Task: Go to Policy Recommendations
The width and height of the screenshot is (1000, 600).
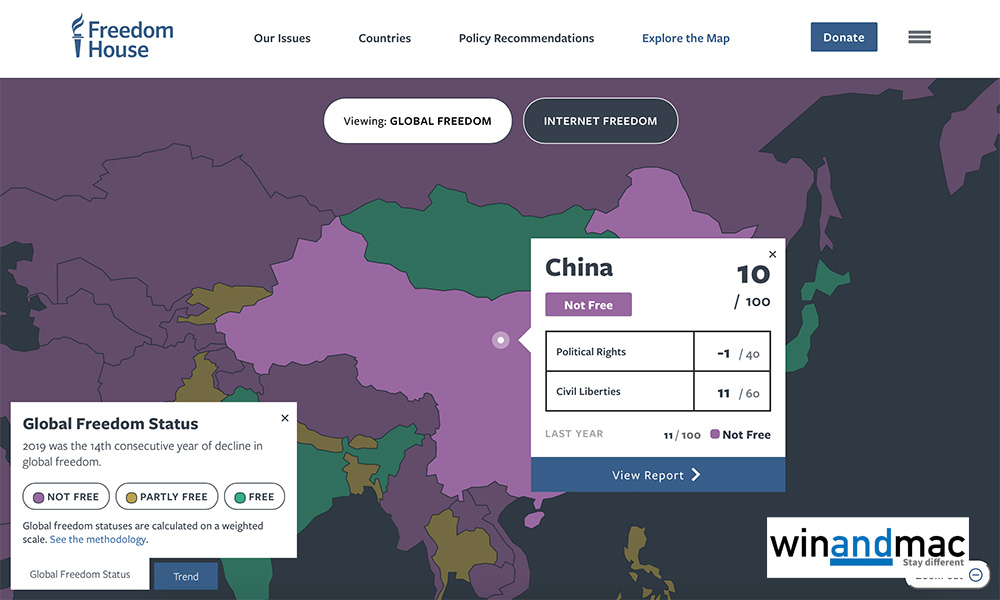Action: pyautogui.click(x=526, y=38)
